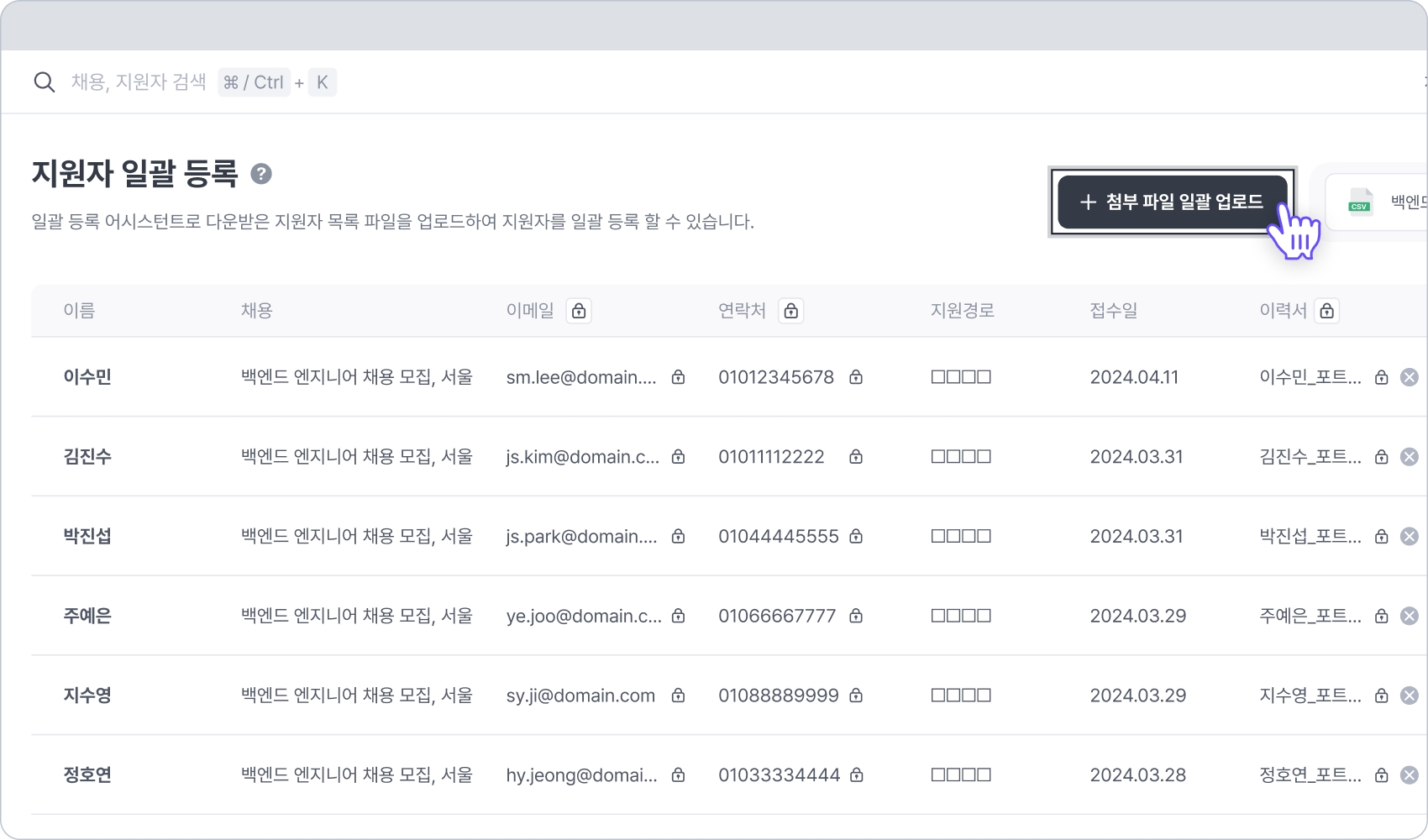Viewport: 1428px width, 840px height.
Task: Click the ⌘ / Ctrl shortcut badge
Action: [254, 82]
